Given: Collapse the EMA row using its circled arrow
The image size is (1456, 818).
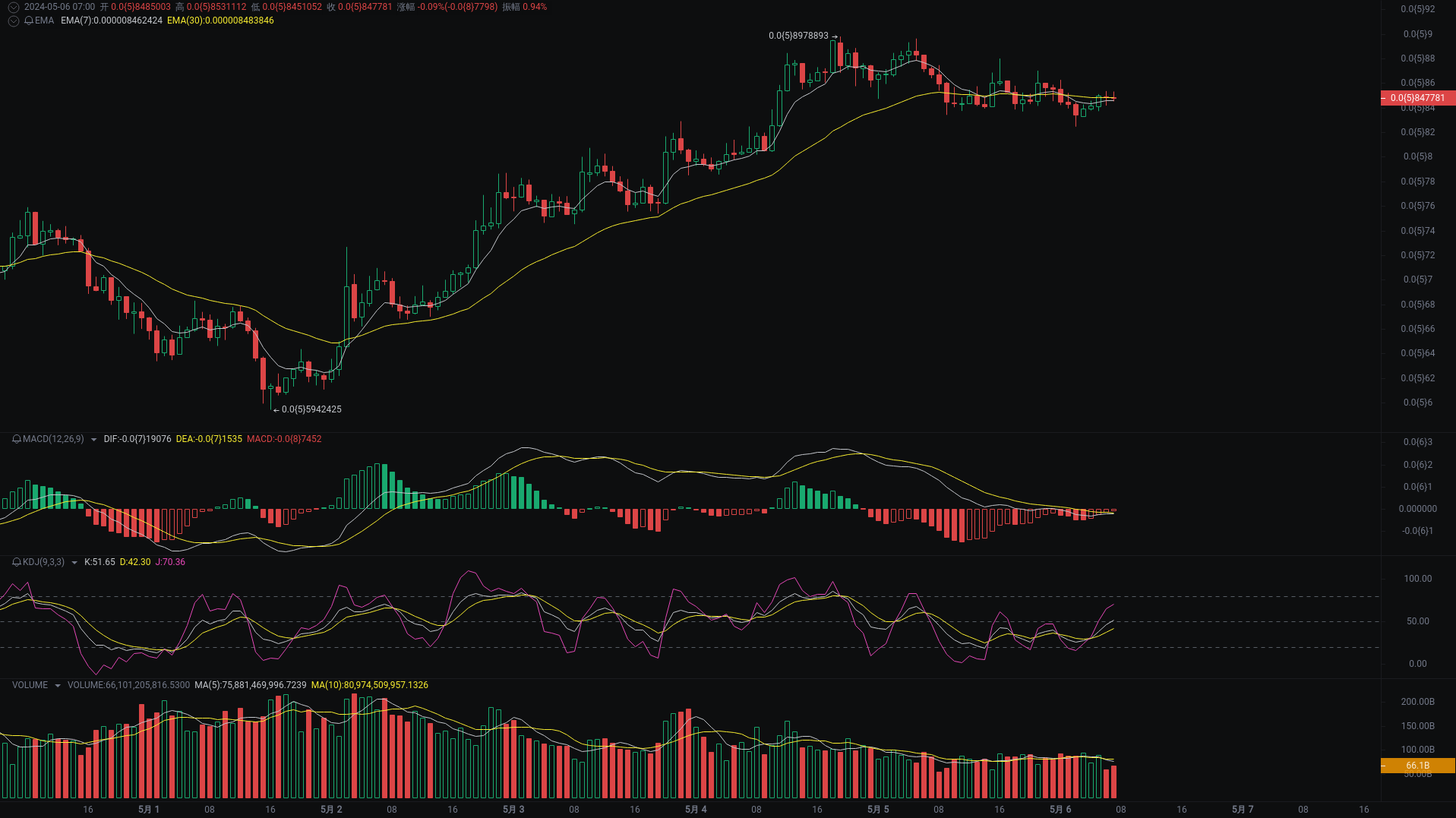Looking at the screenshot, I should pyautogui.click(x=13, y=21).
